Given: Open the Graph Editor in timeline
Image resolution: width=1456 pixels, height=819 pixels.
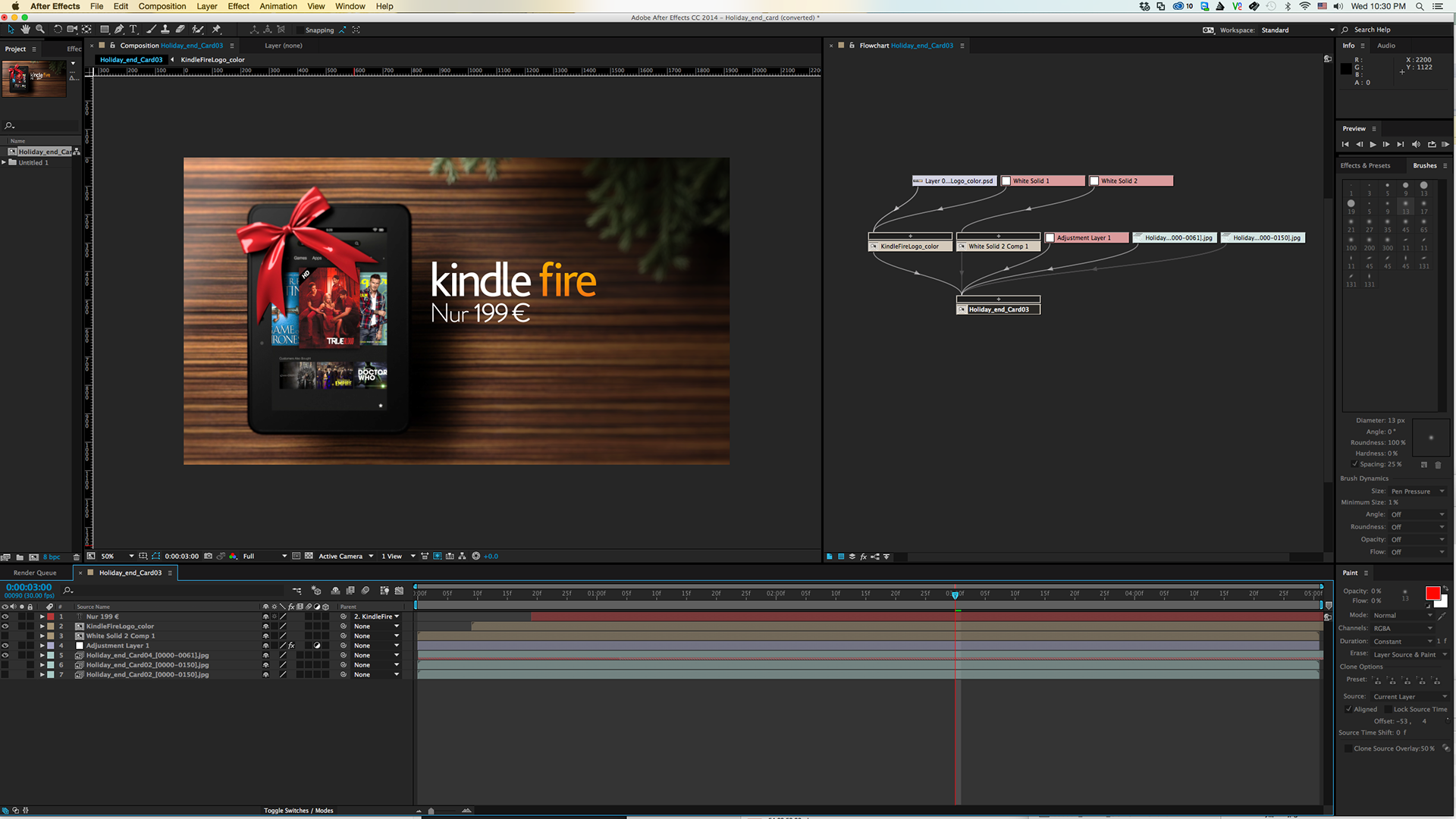Looking at the screenshot, I should (x=399, y=590).
